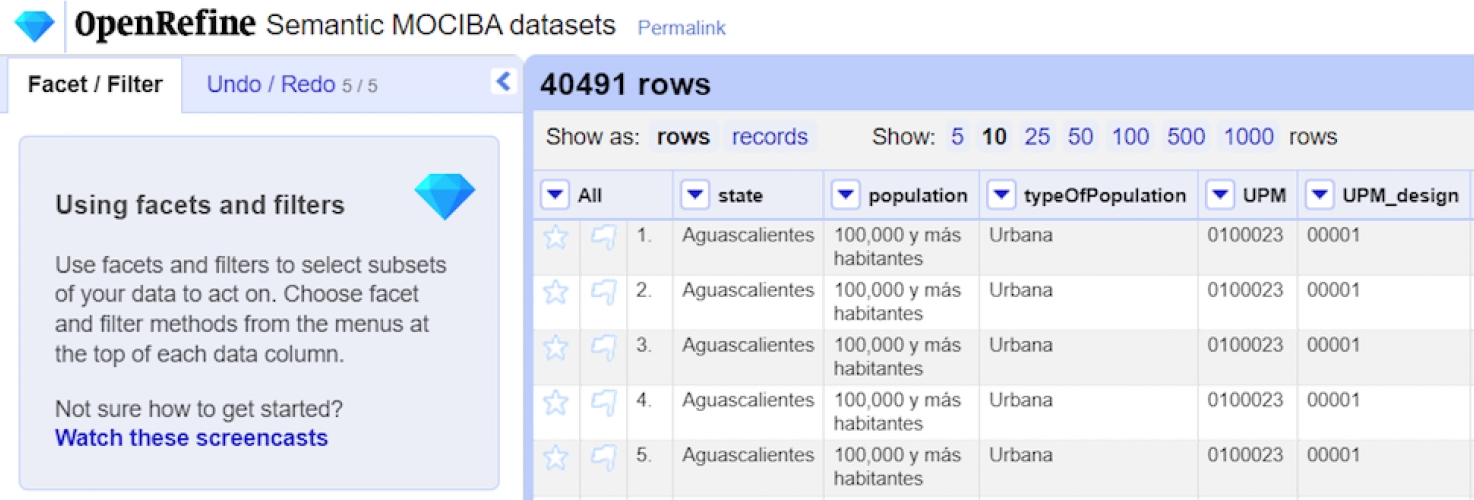This screenshot has width=1474, height=500.
Task: Flag row 2
Action: tap(603, 292)
